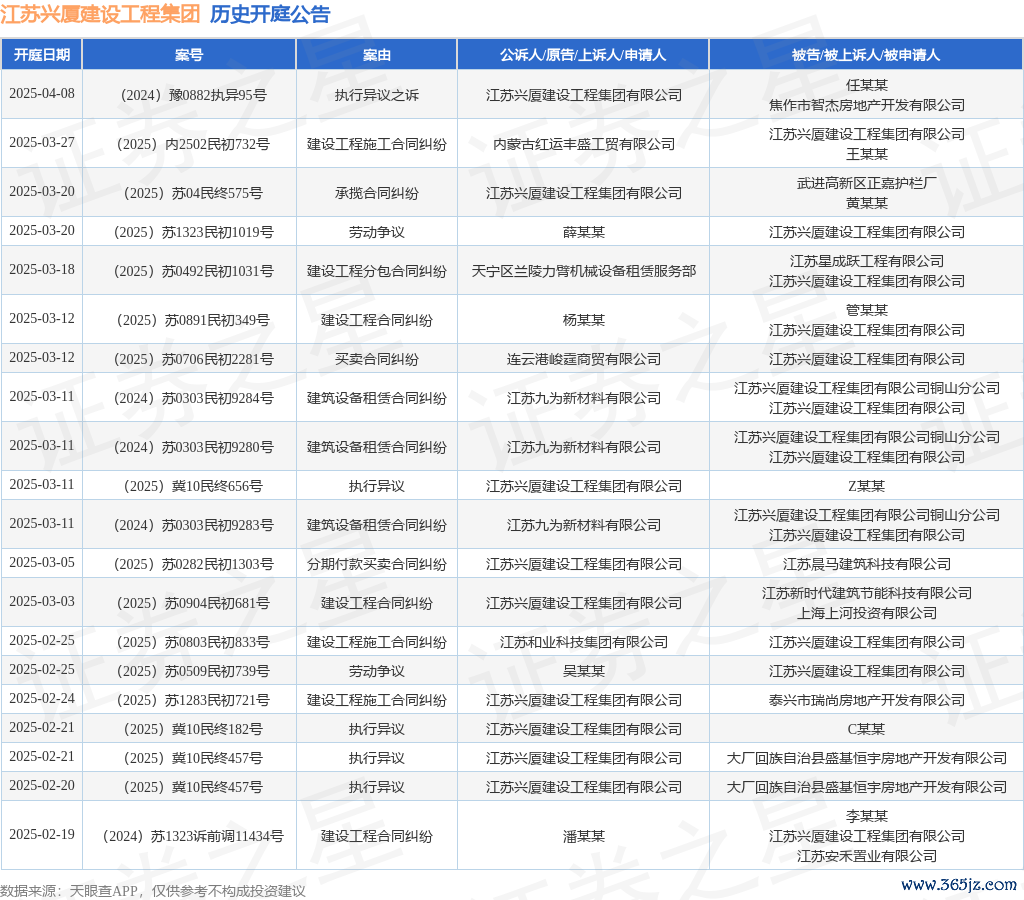The height and width of the screenshot is (900, 1024).
Task: Select the 历史开庭公告 heading
Action: [x=270, y=14]
